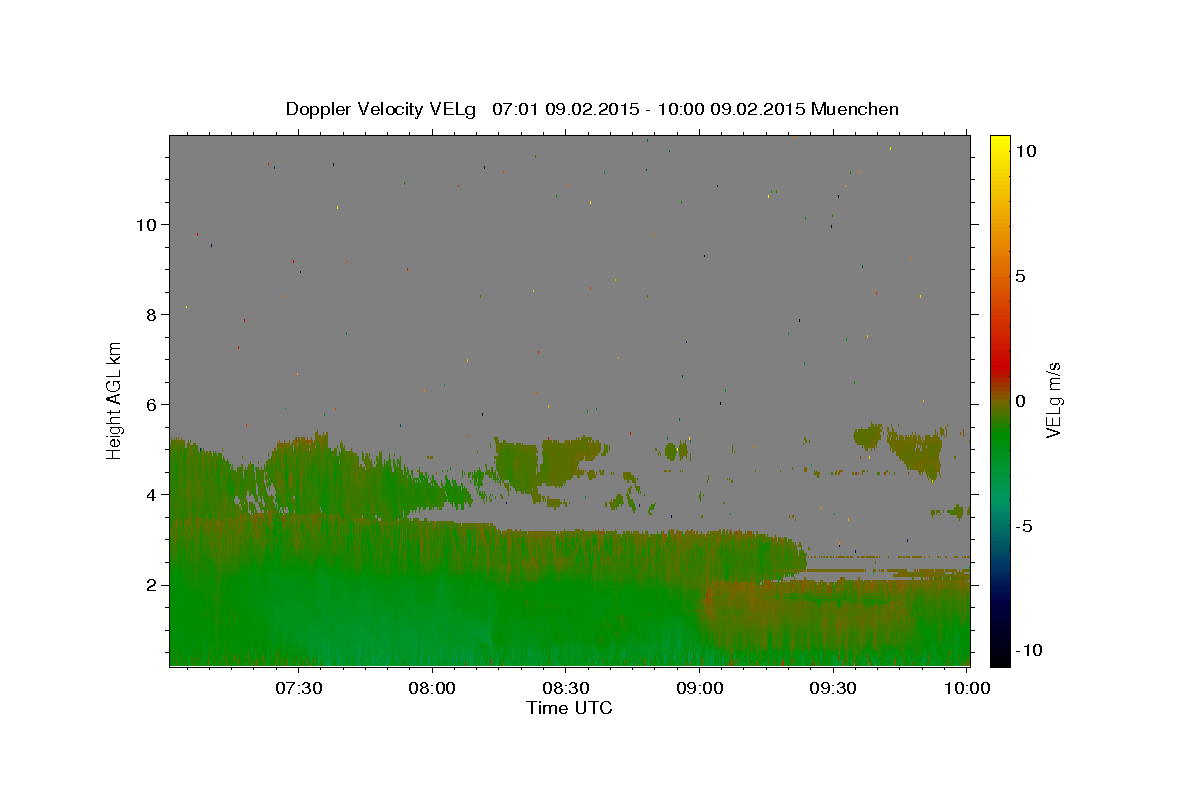The width and height of the screenshot is (1200, 800).
Task: Click the height axis value 10
Action: (147, 224)
